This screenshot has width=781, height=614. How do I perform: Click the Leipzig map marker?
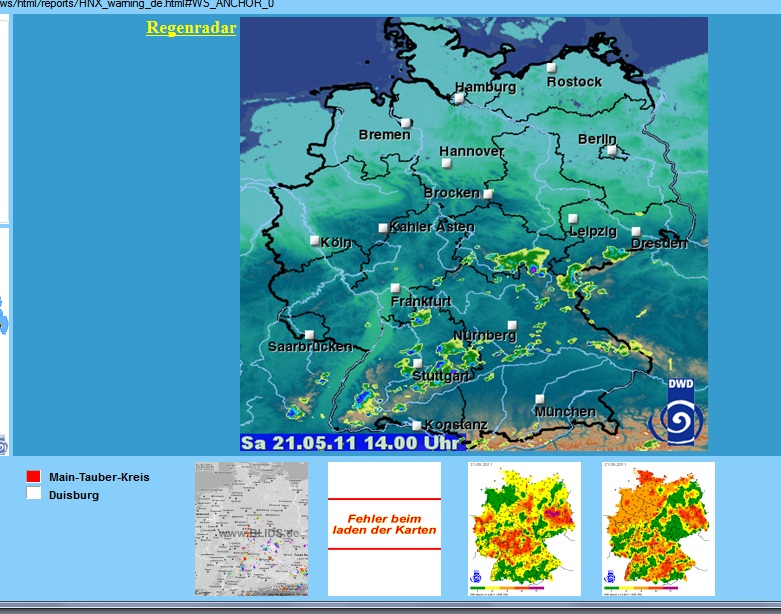coord(573,218)
